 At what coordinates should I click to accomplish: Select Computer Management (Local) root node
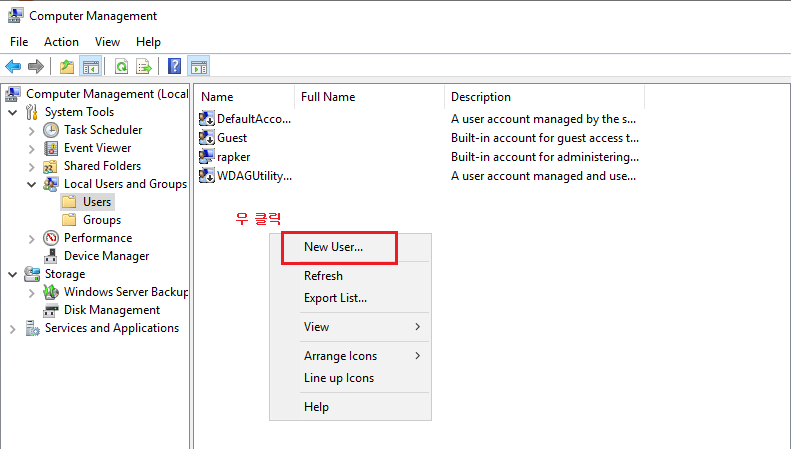click(x=107, y=94)
